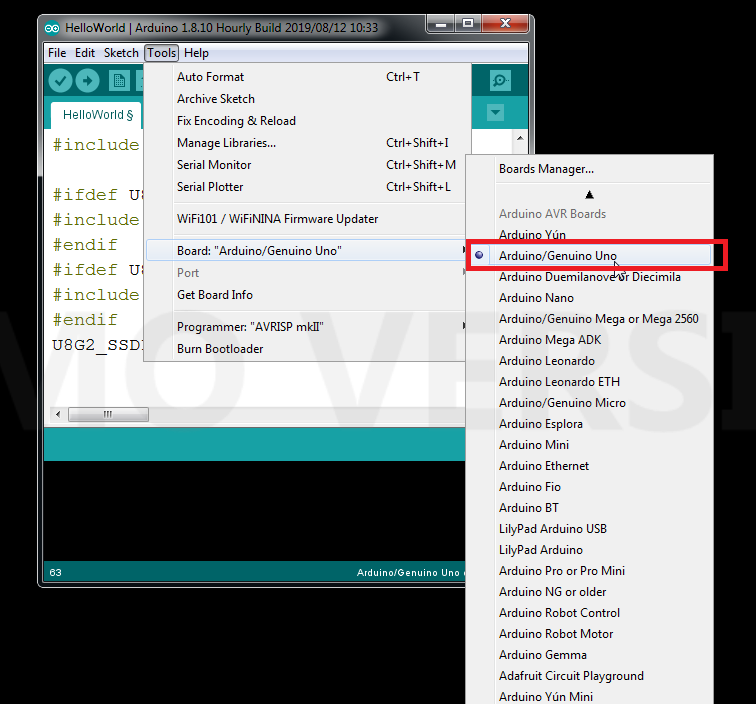Open the Edit menu
This screenshot has width=756, height=704.
(x=85, y=53)
